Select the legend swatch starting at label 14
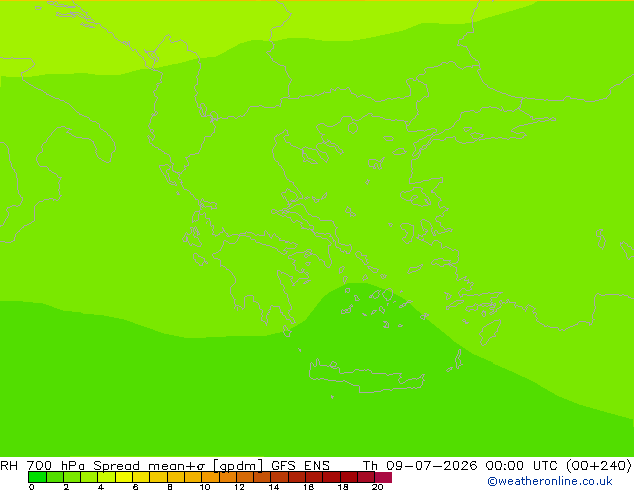 (279, 477)
